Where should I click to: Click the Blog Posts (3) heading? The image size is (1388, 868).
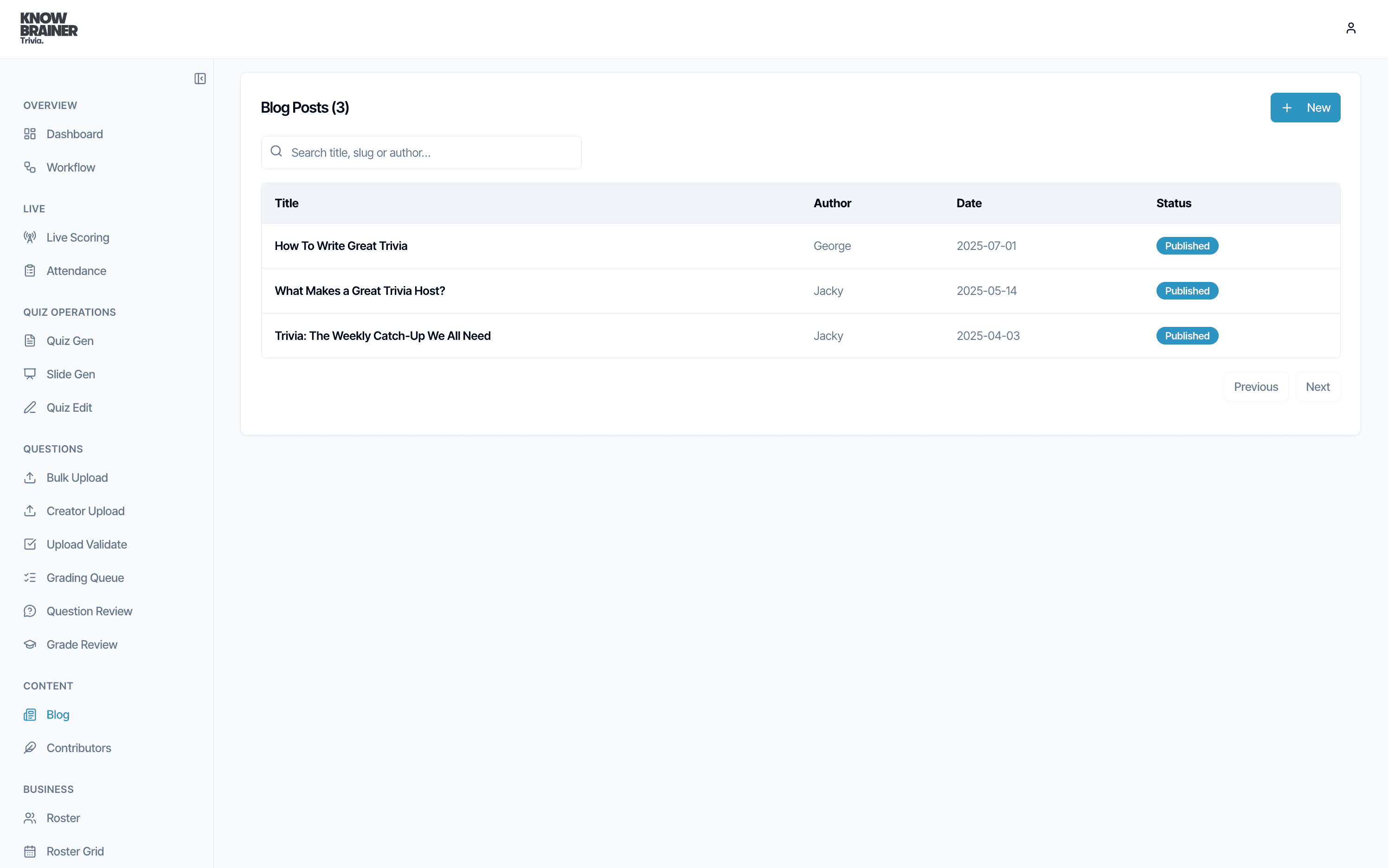pyautogui.click(x=304, y=108)
